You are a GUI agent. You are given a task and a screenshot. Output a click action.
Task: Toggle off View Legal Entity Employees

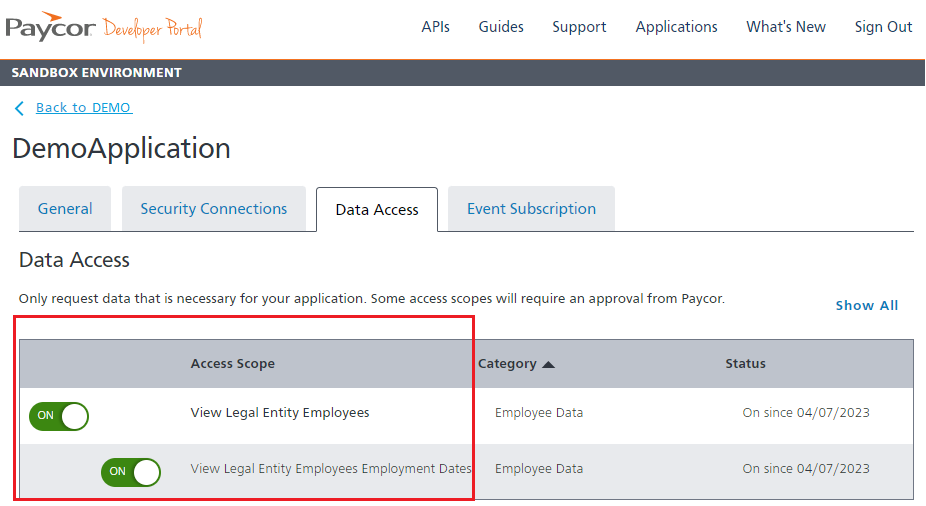(x=59, y=415)
